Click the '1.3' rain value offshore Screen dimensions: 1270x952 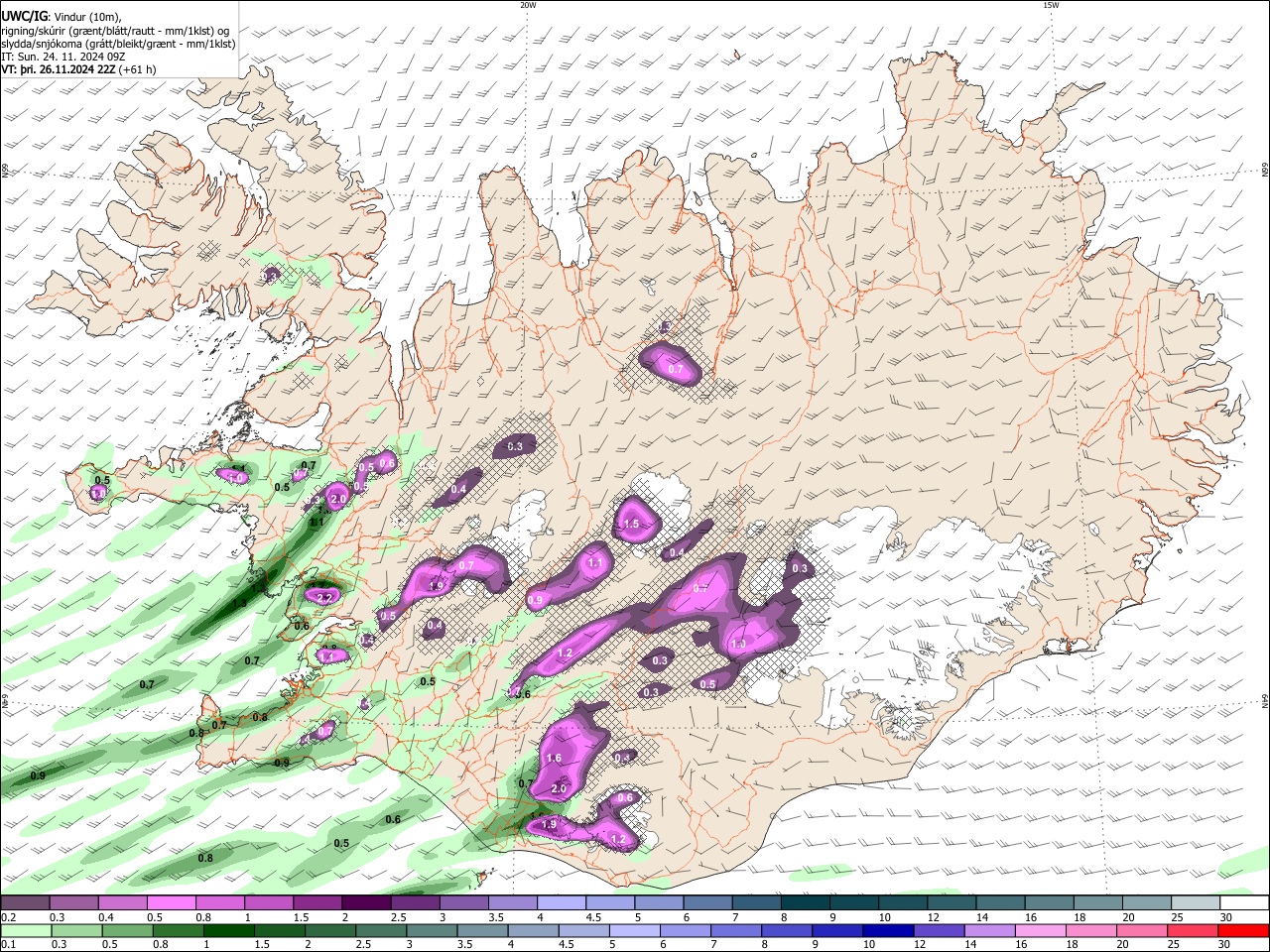(239, 603)
